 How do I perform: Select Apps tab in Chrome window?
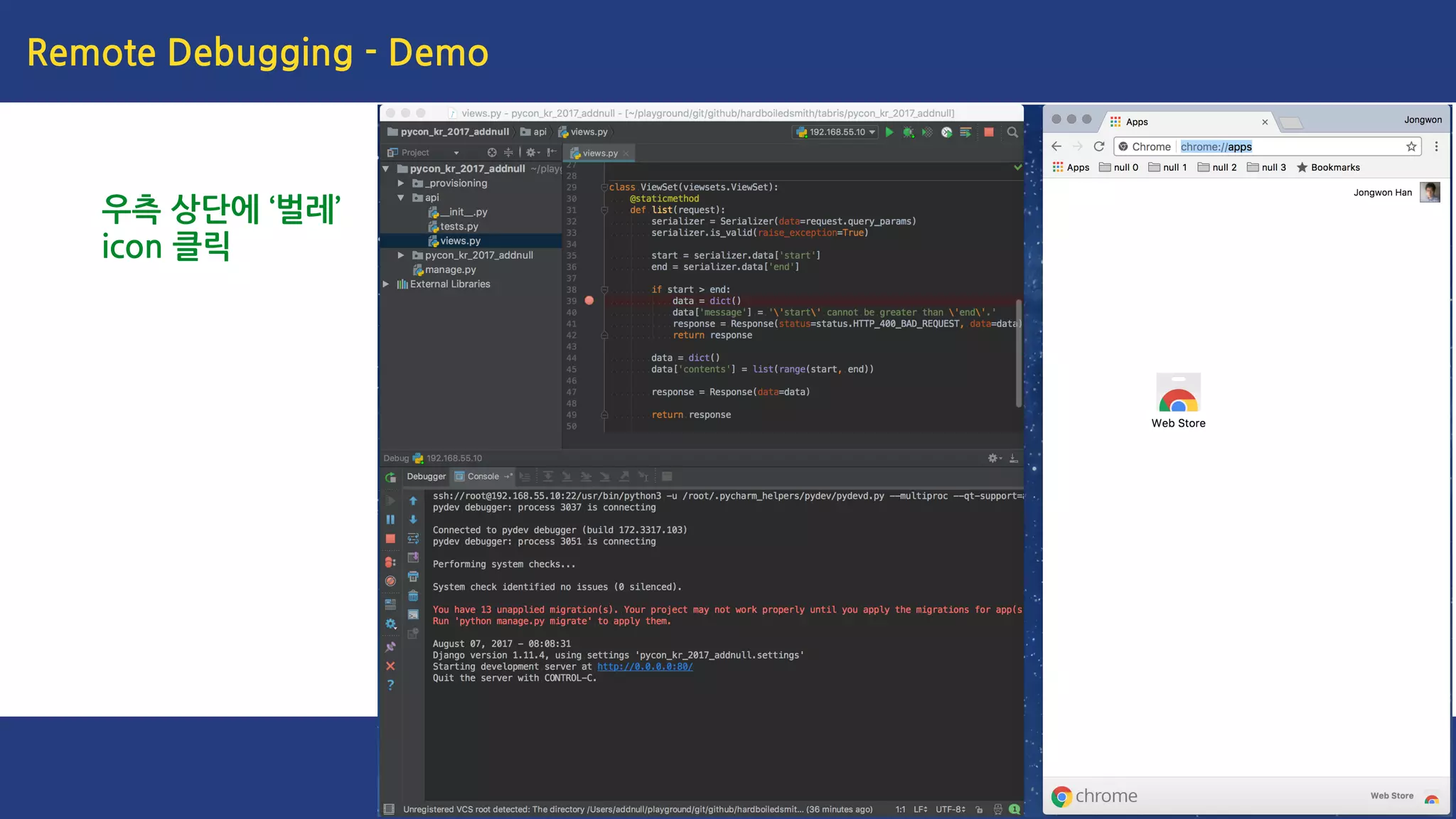coord(1187,122)
